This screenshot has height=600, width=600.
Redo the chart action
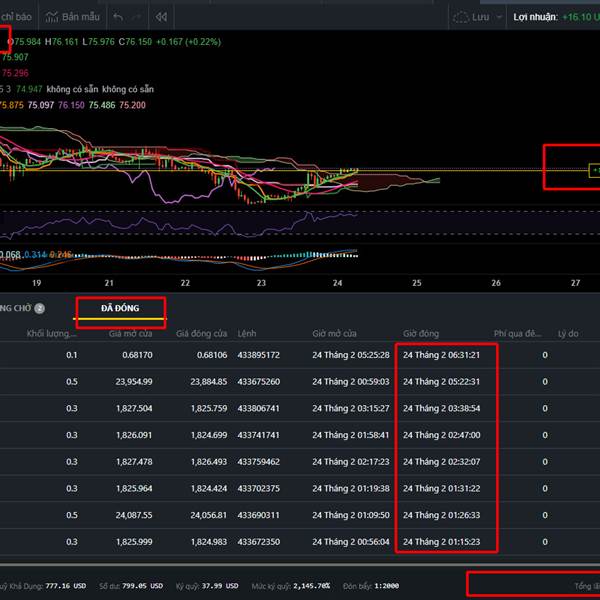click(x=136, y=17)
